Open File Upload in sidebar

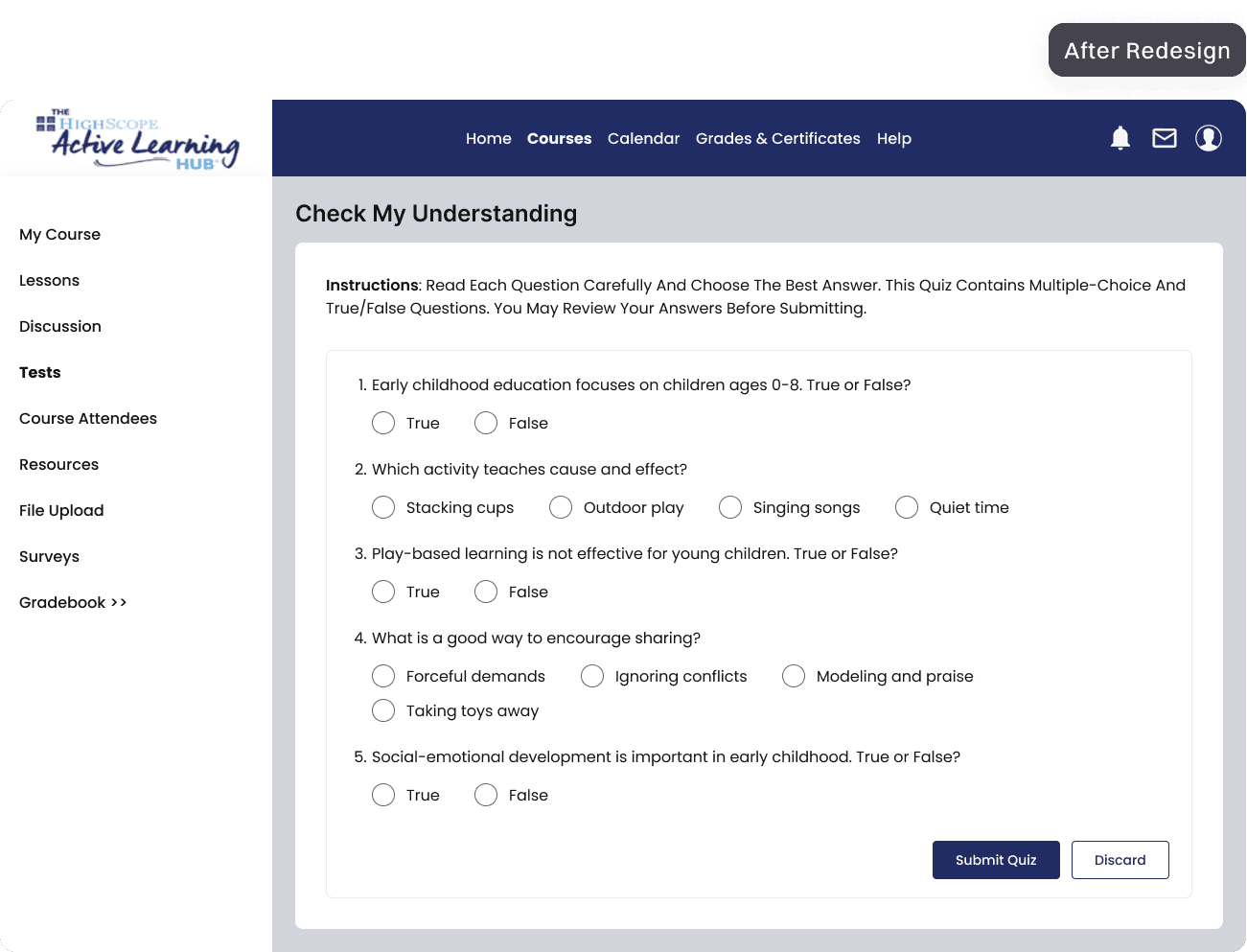pos(61,510)
